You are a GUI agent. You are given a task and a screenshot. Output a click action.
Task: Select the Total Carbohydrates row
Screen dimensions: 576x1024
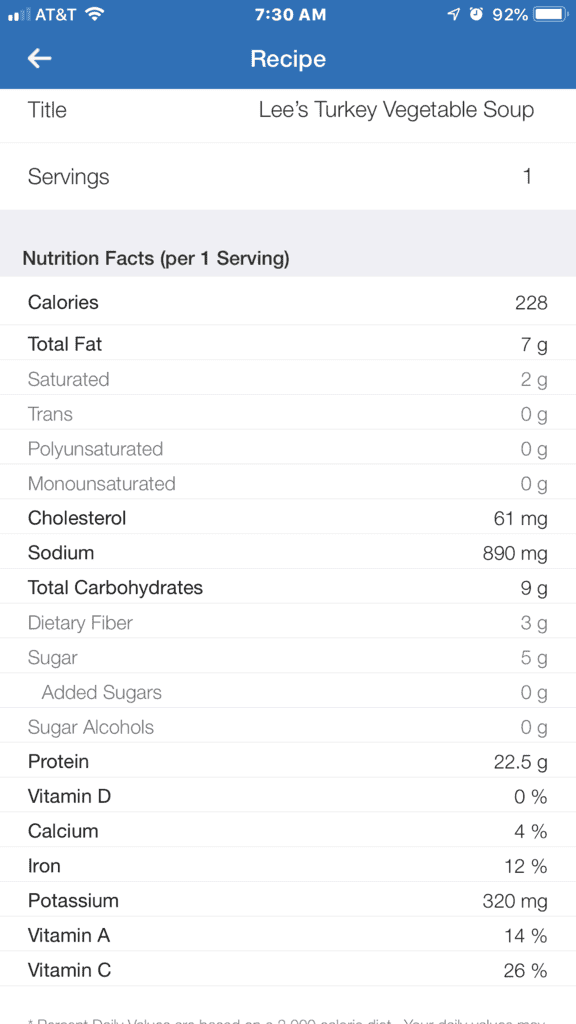tap(288, 588)
